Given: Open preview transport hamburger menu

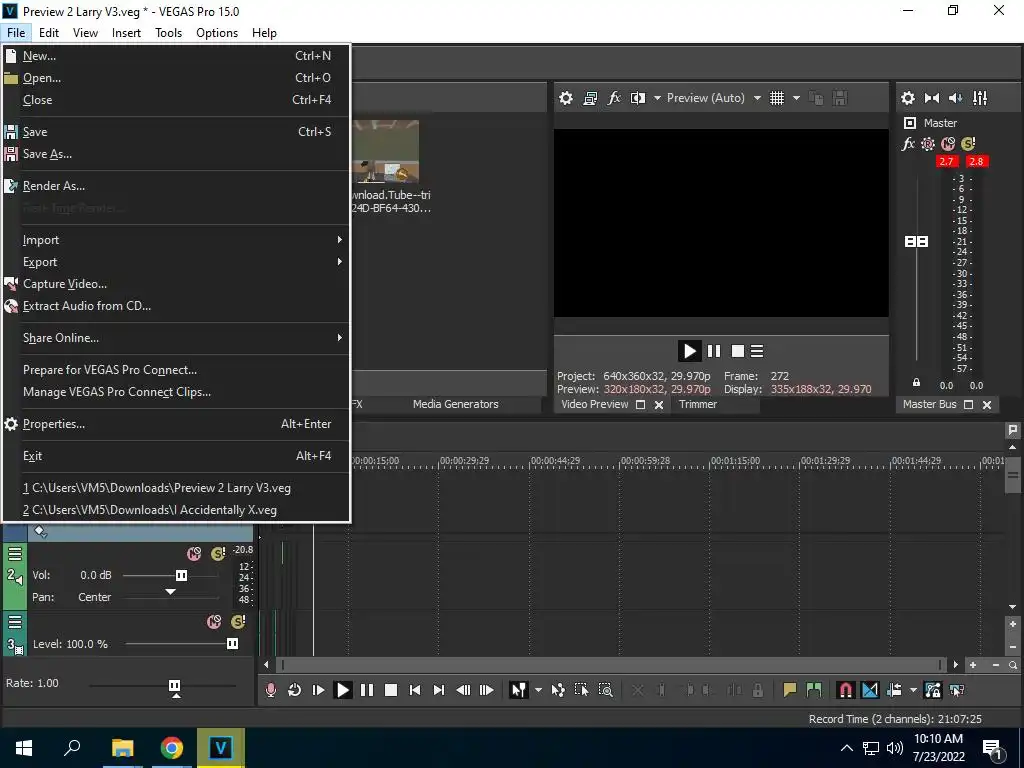Looking at the screenshot, I should coord(757,351).
